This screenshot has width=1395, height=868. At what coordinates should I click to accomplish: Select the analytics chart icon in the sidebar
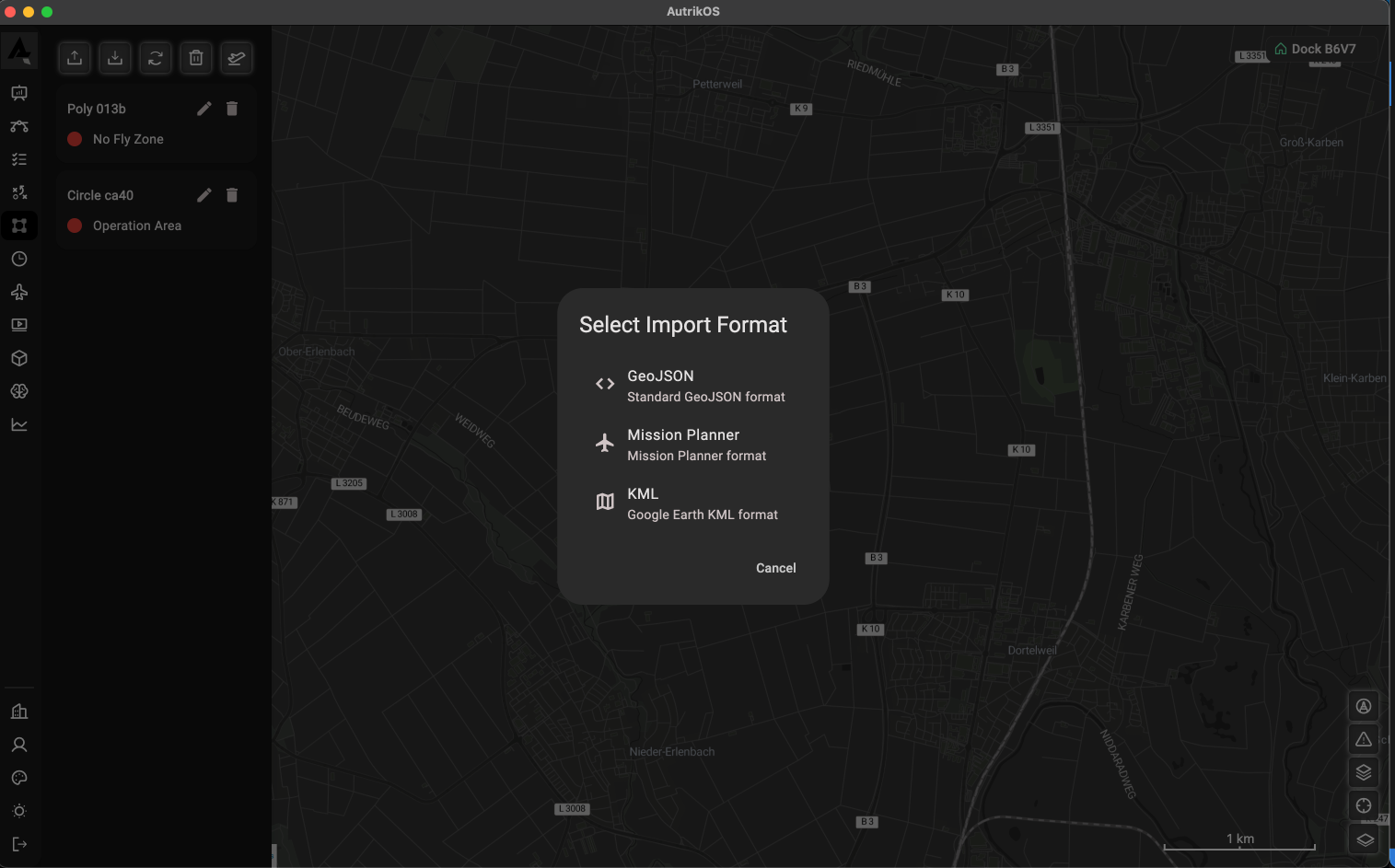pyautogui.click(x=19, y=424)
